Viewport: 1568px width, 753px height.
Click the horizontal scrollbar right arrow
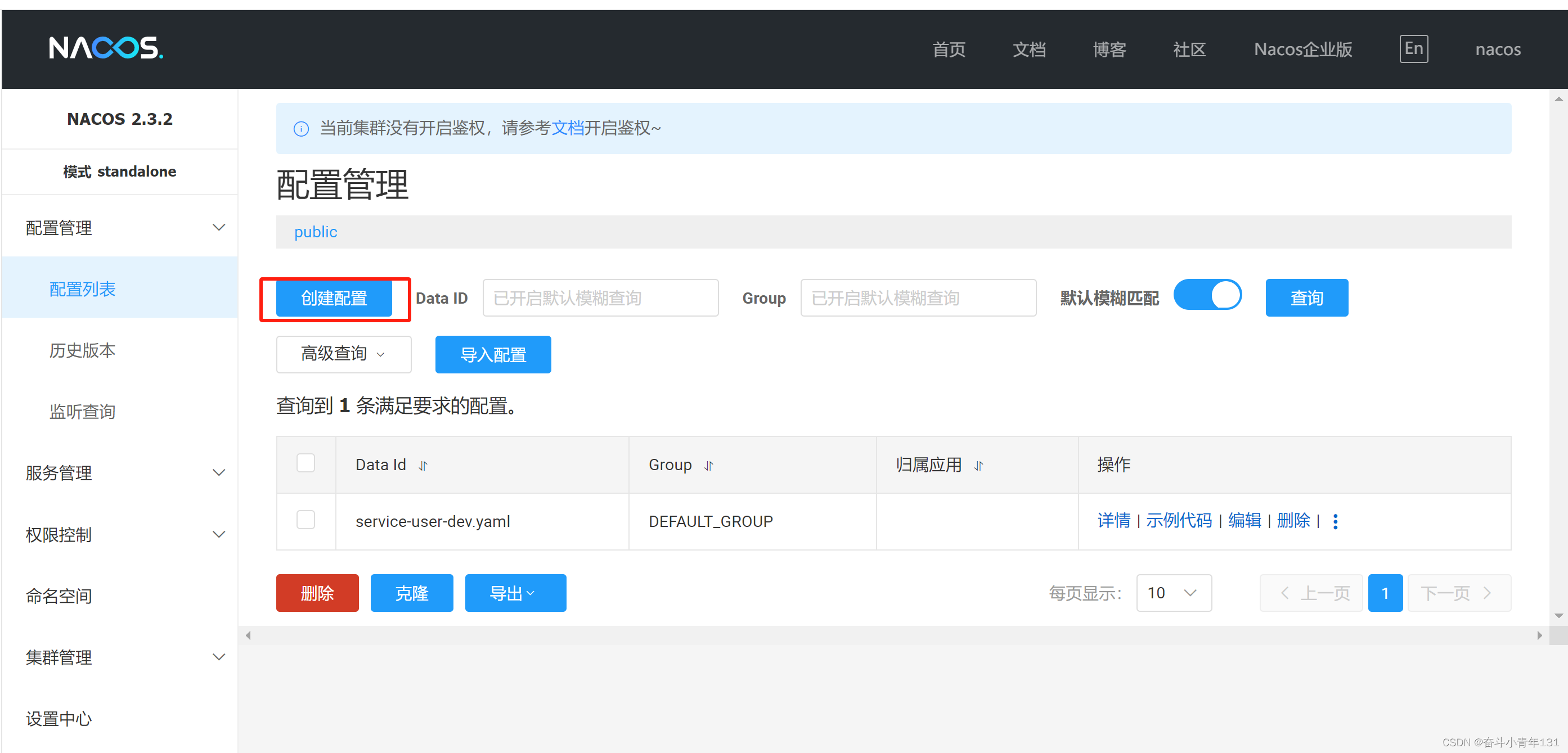click(1539, 635)
